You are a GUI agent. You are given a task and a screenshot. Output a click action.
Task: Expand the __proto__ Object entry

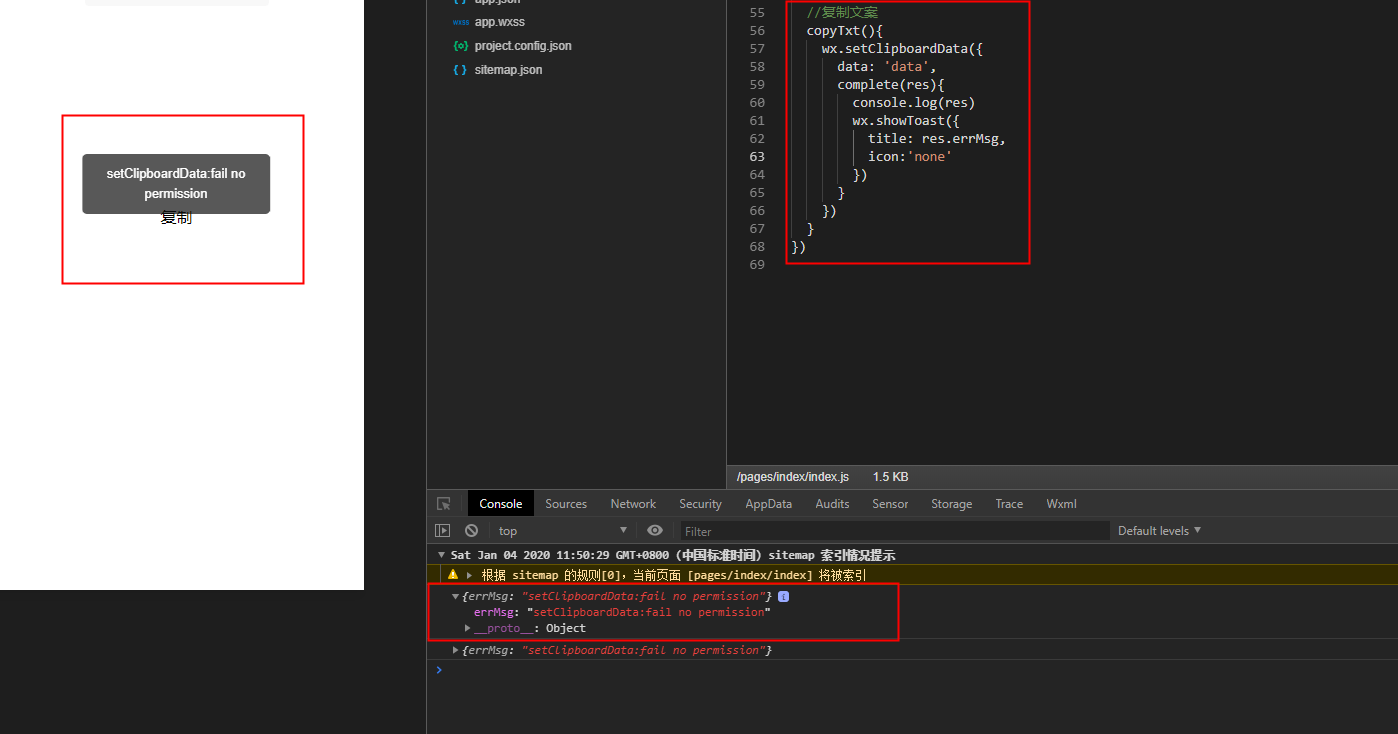click(x=468, y=628)
